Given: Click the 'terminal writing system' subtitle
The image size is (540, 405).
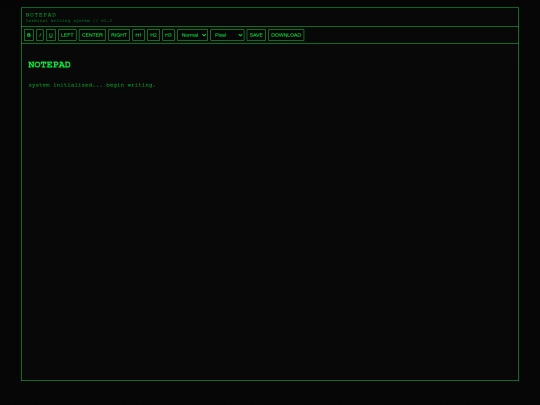Looking at the screenshot, I should pyautogui.click(x=69, y=21).
